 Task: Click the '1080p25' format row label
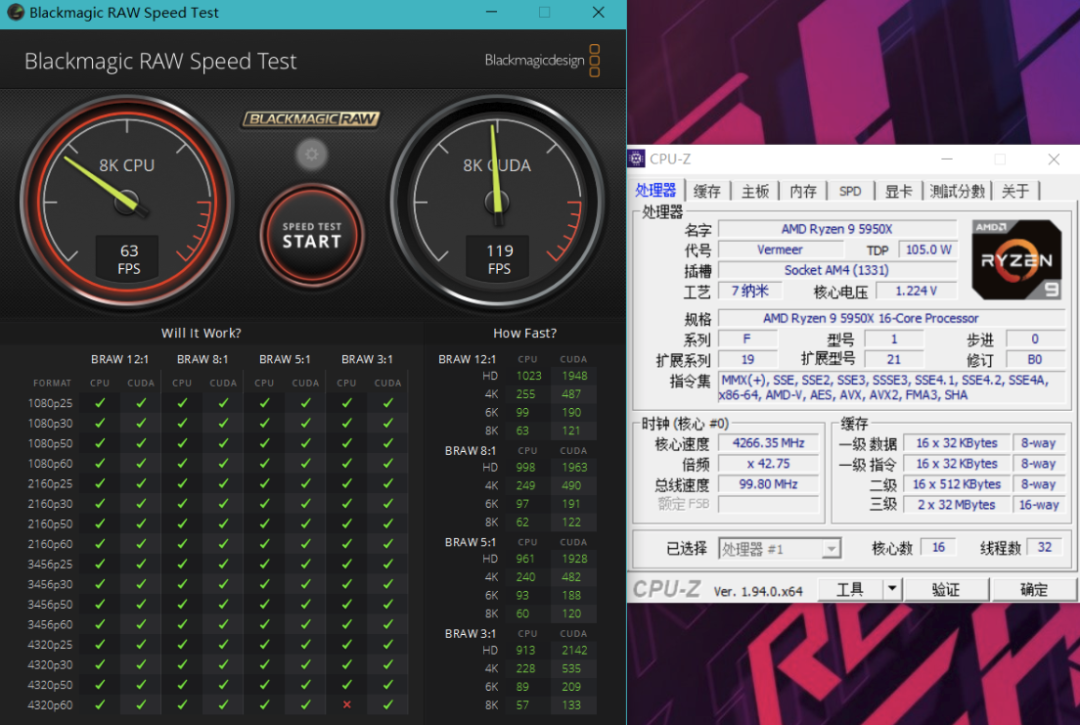[50, 403]
